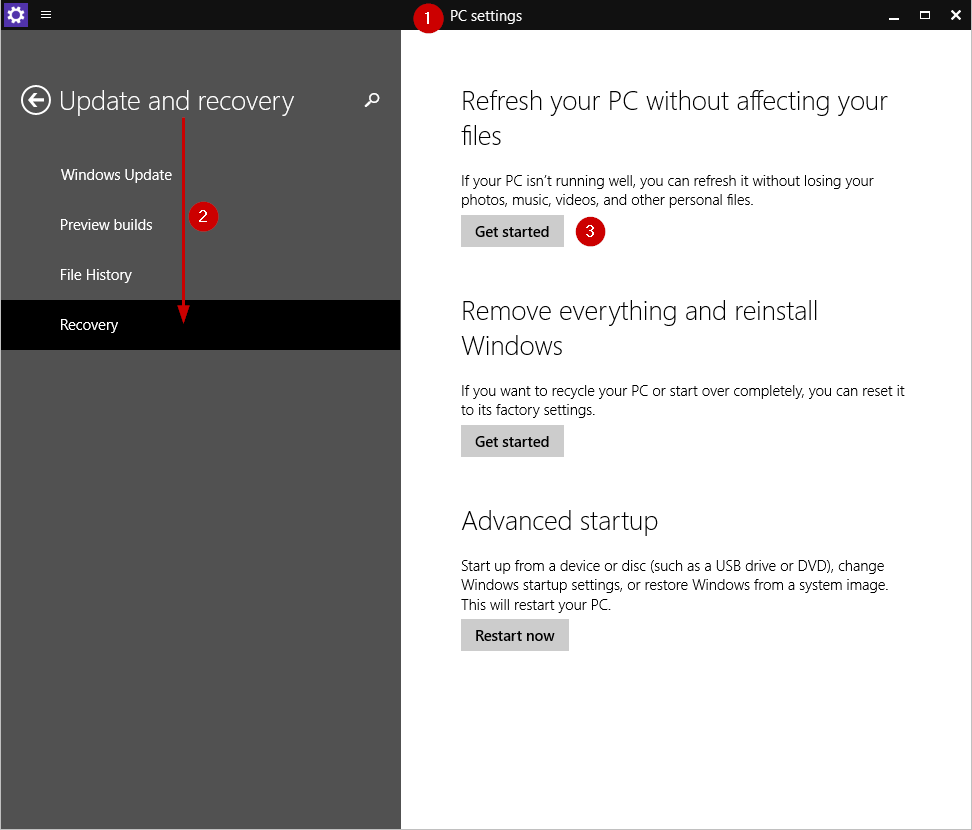Click Get started under Refresh your PC
972x830 pixels.
[x=512, y=231]
